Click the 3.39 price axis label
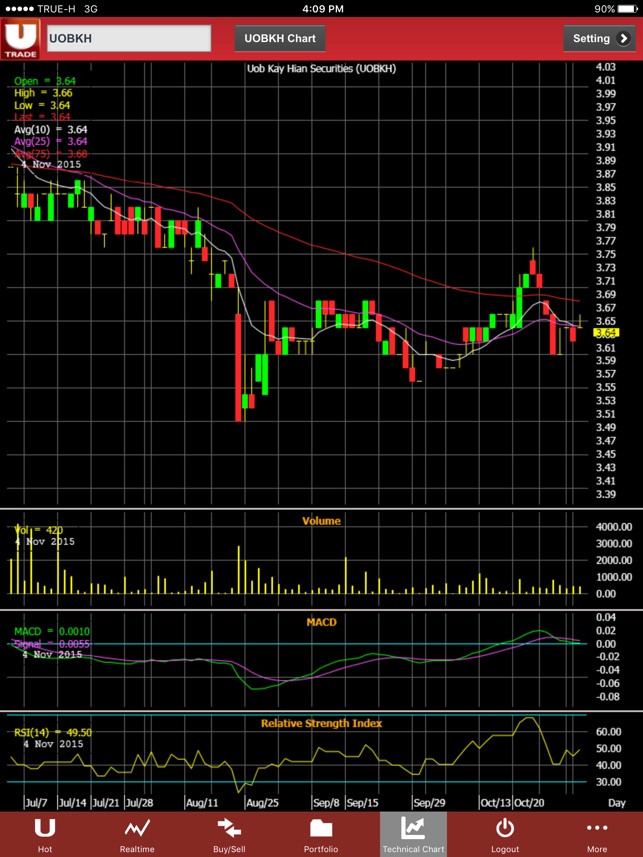 pos(606,494)
